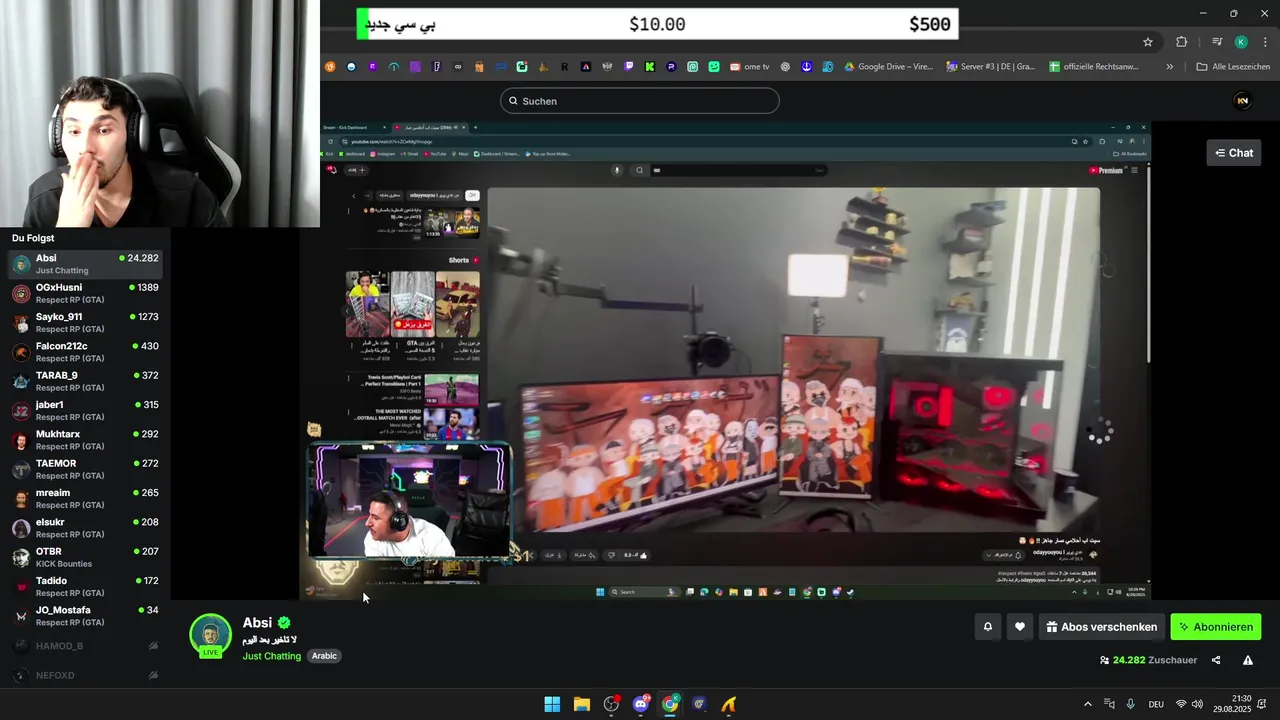1280x720 pixels.
Task: Open the offline HAMOD_B channel
Action: point(85,646)
